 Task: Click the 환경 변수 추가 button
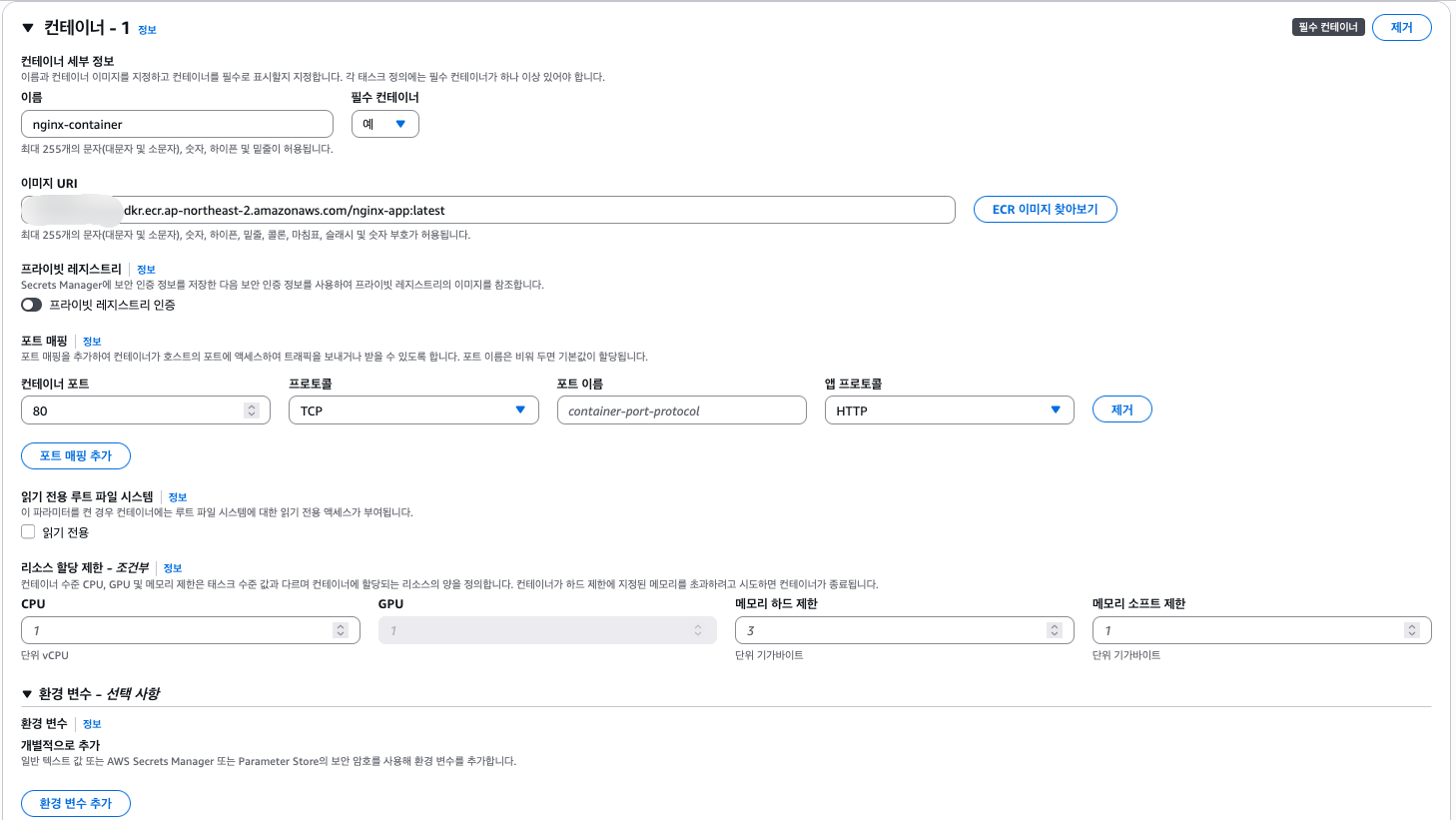(76, 803)
